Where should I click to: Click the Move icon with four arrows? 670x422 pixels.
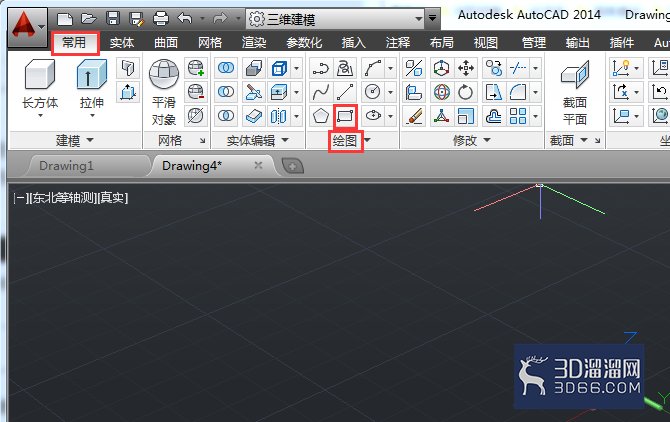point(466,68)
